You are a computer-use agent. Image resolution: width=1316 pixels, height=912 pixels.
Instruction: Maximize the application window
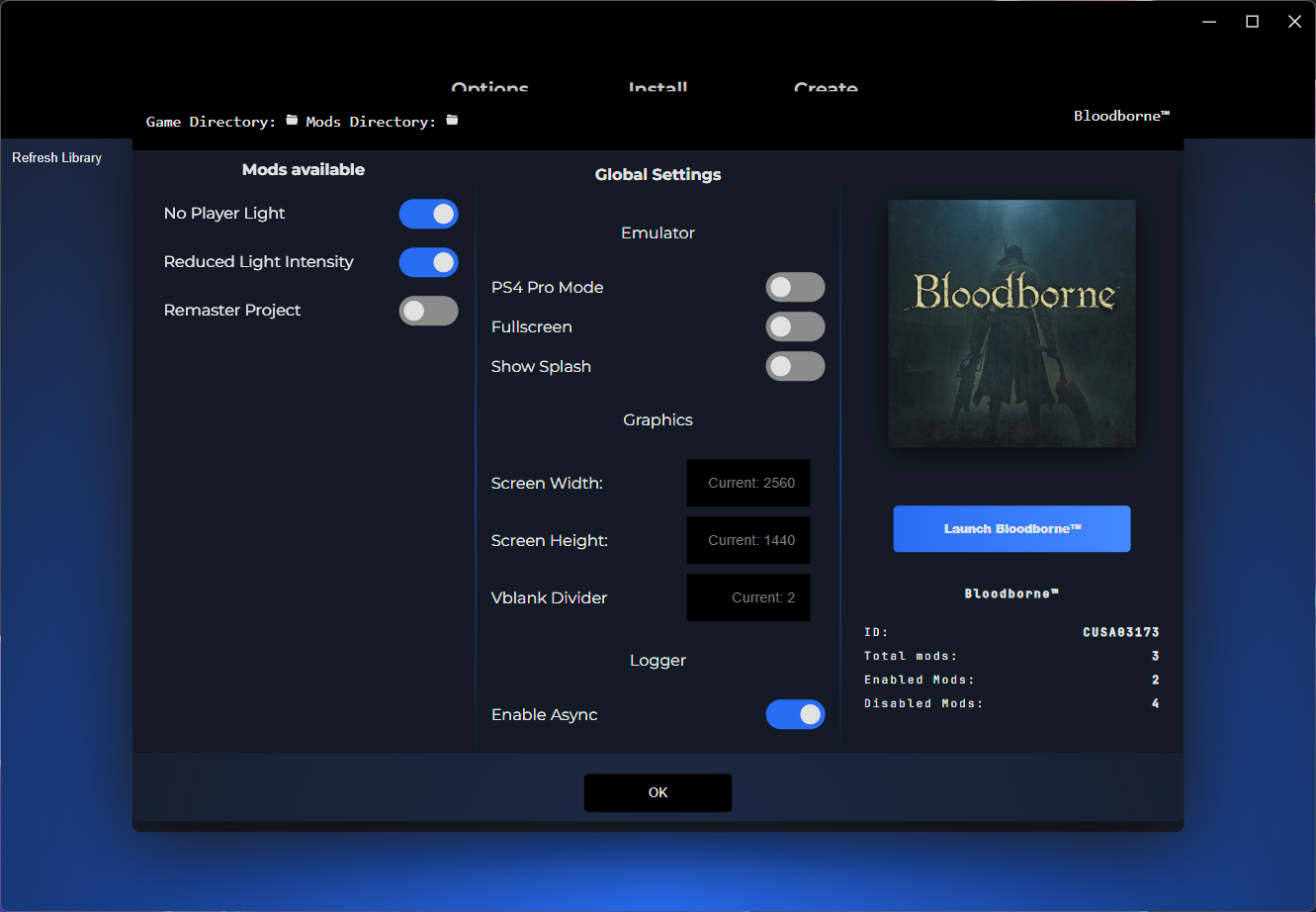point(1252,22)
